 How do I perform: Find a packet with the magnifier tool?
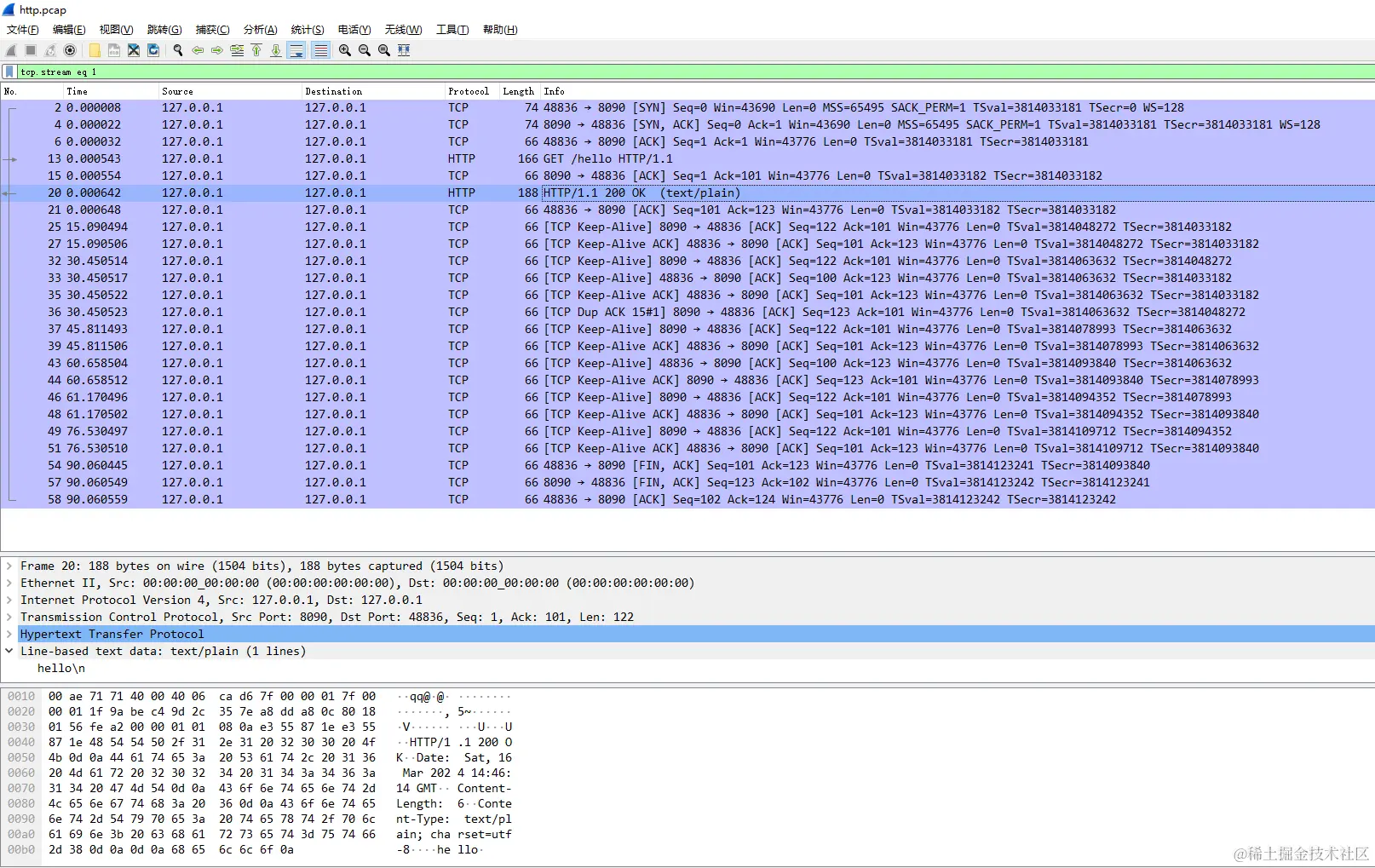click(178, 50)
